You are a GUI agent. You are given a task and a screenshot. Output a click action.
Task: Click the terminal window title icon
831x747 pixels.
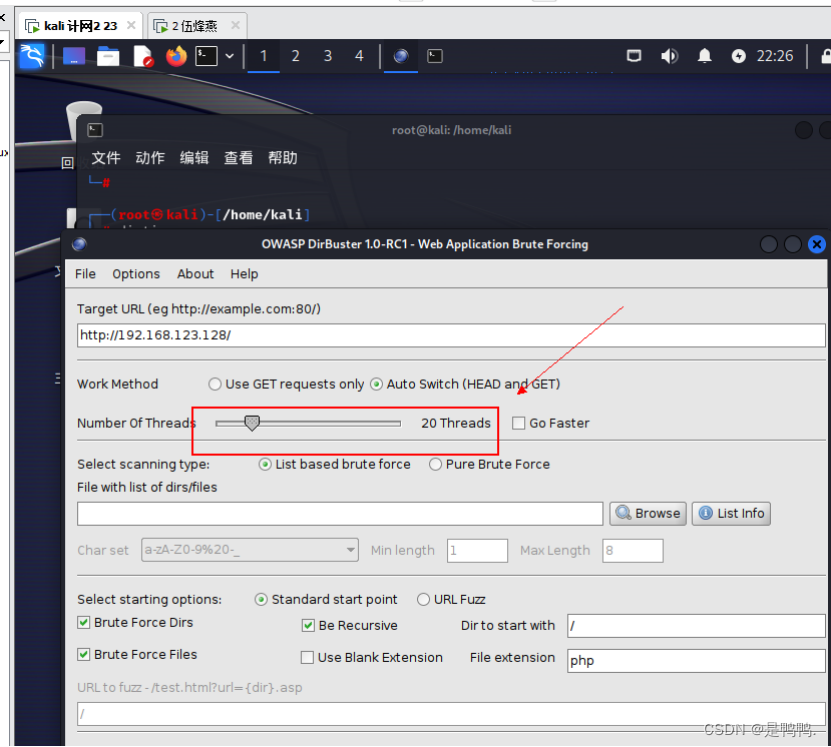pyautogui.click(x=95, y=130)
